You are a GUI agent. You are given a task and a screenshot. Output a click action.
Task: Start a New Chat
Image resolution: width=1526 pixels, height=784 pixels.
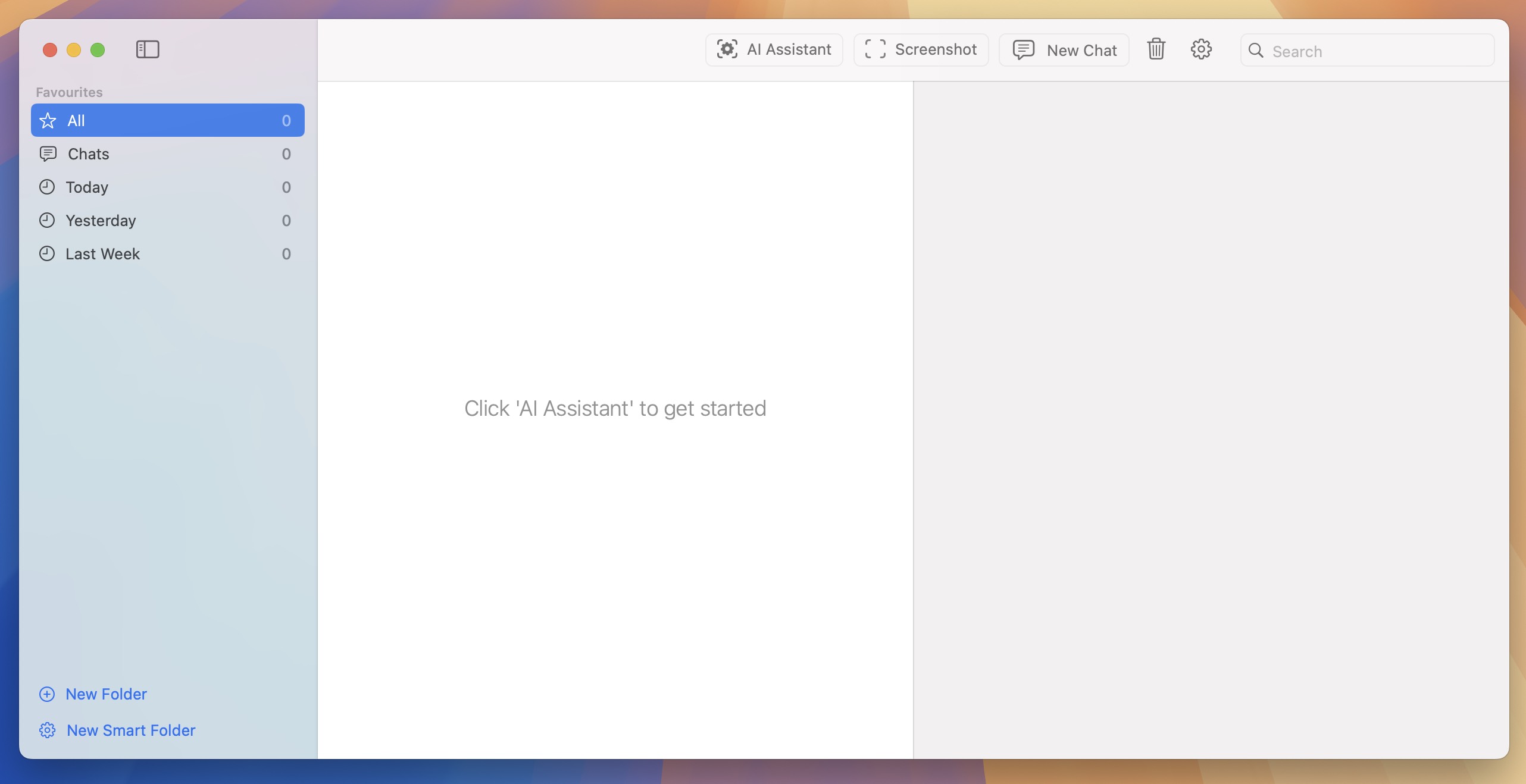point(1064,50)
